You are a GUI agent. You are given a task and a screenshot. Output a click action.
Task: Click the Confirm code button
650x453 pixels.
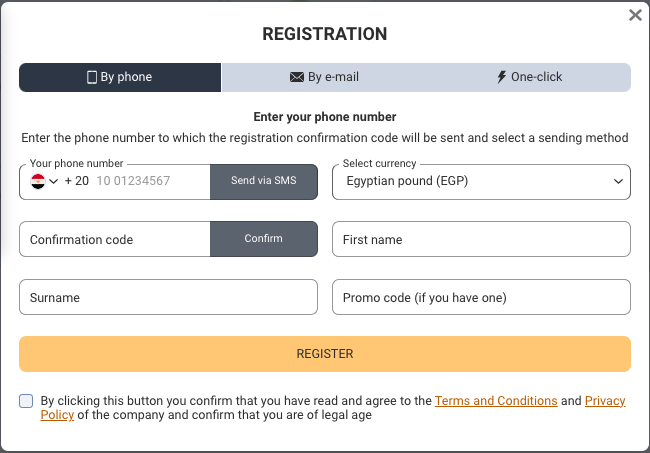[x=263, y=239]
